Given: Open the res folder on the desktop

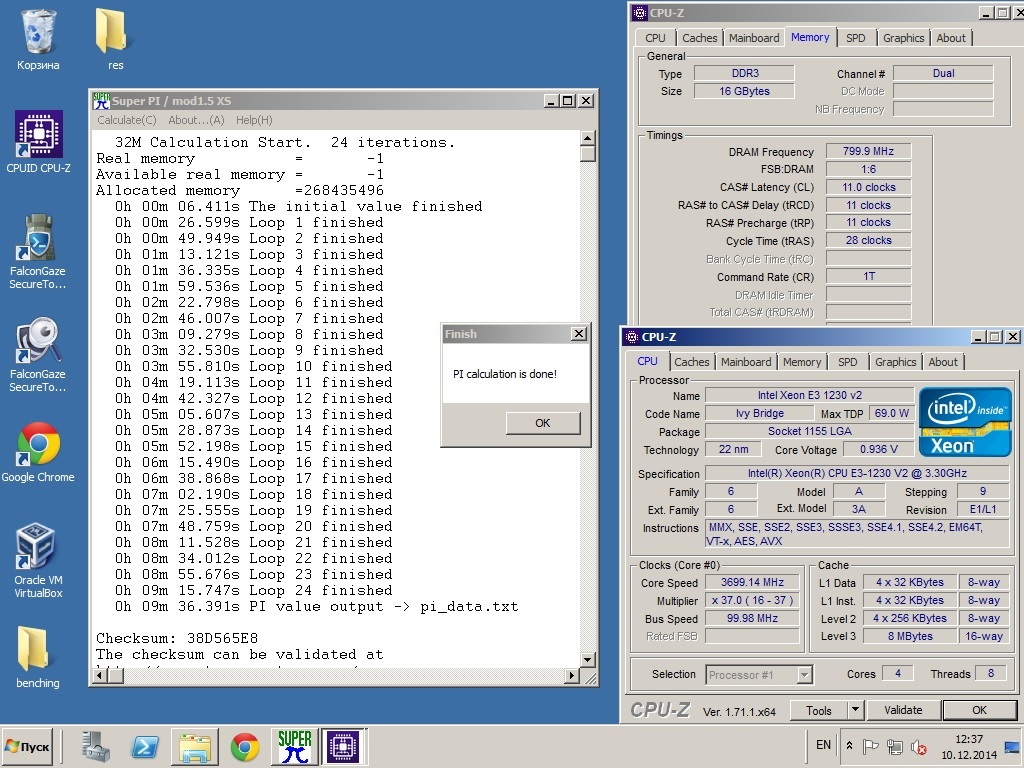Looking at the screenshot, I should point(116,40).
